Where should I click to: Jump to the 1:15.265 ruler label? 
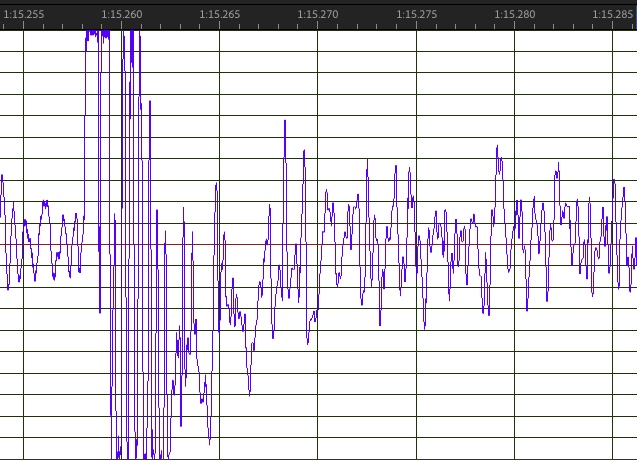click(220, 14)
